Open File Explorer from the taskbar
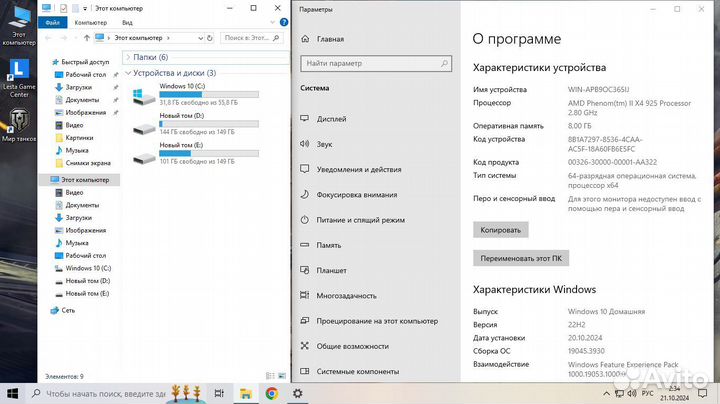Viewport: 720px width, 404px height. (x=246, y=393)
